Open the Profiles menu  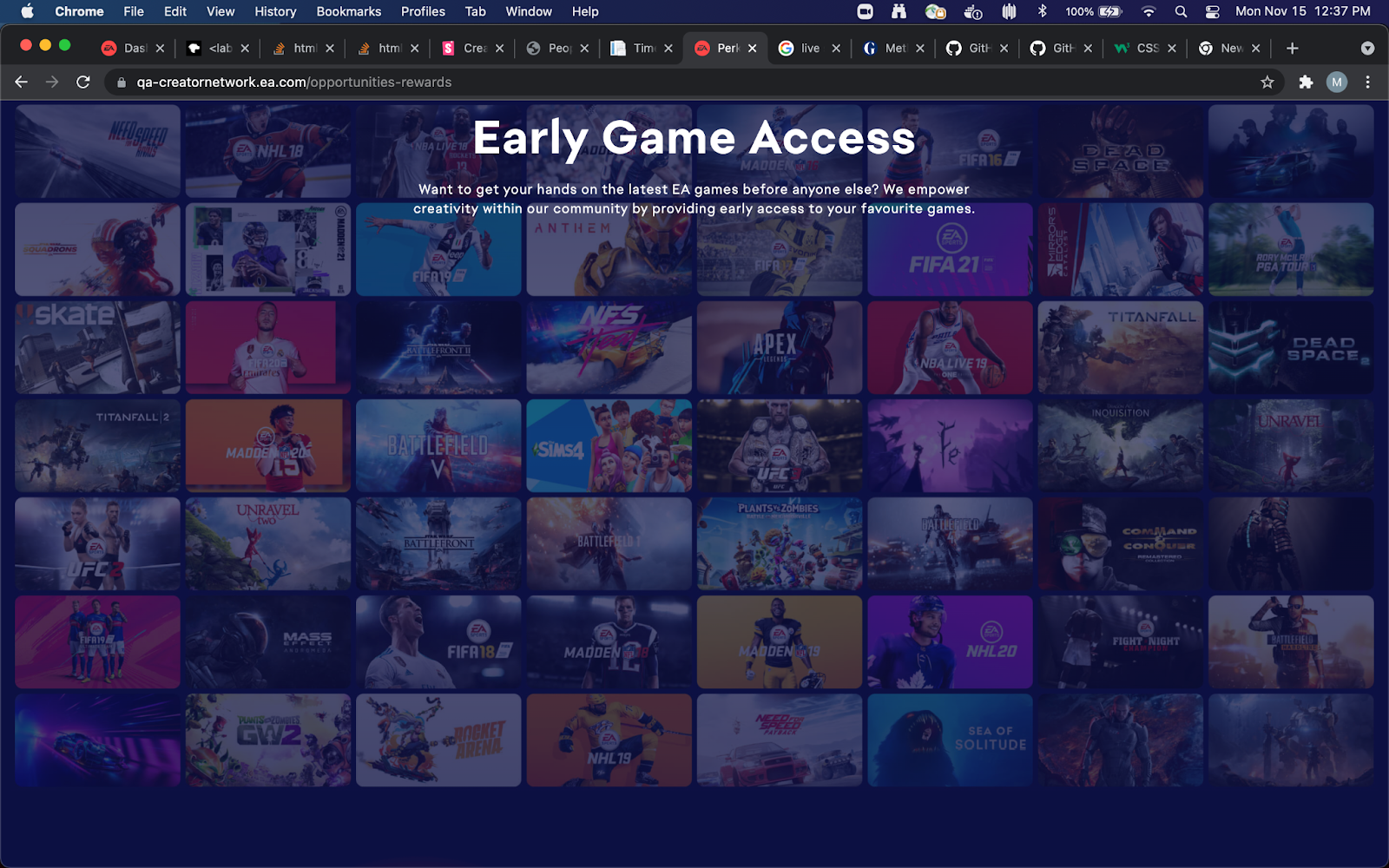coord(423,11)
